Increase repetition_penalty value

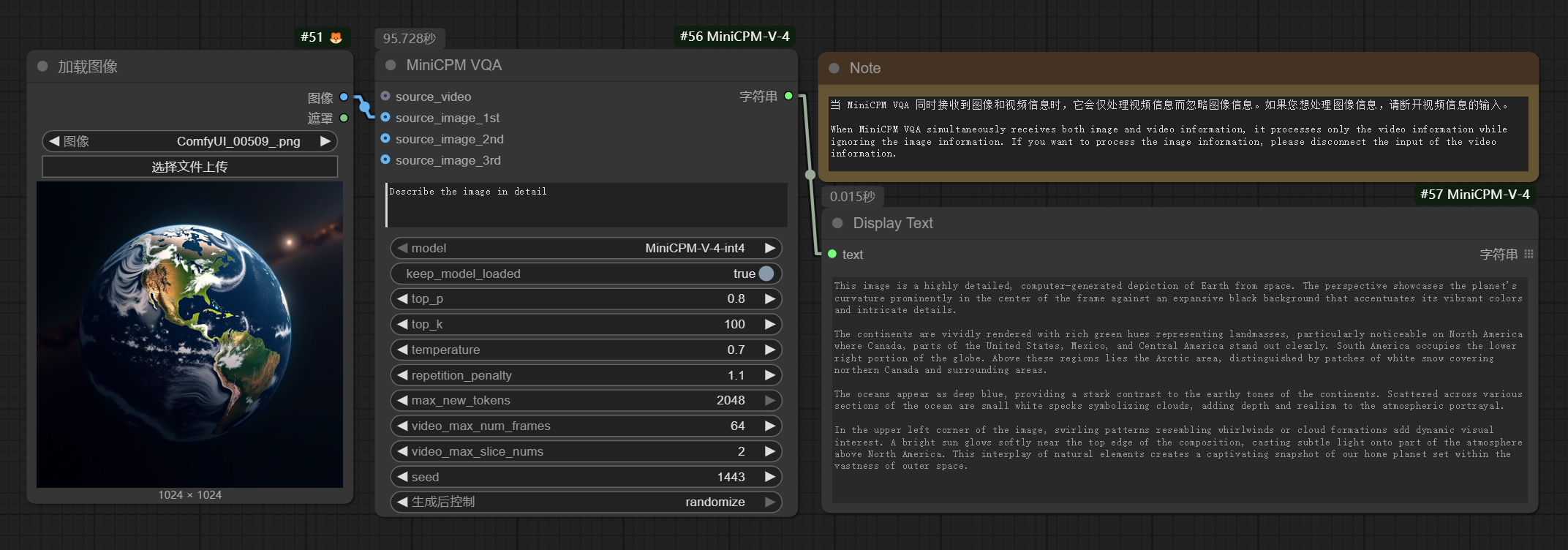770,375
